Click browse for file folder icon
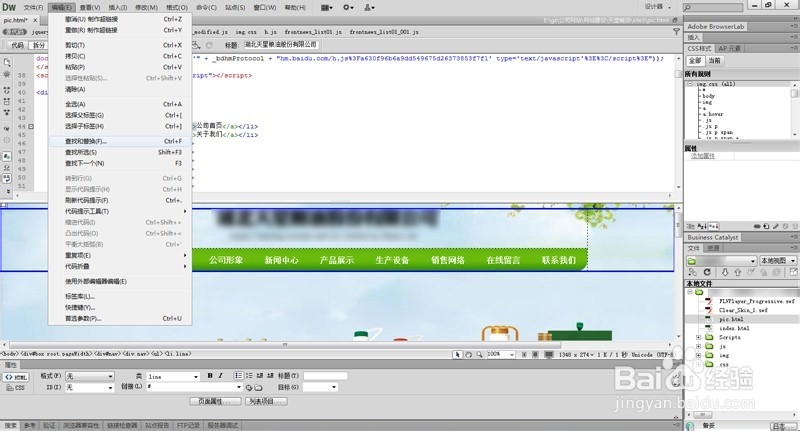This screenshot has width=800, height=431. (x=258, y=388)
